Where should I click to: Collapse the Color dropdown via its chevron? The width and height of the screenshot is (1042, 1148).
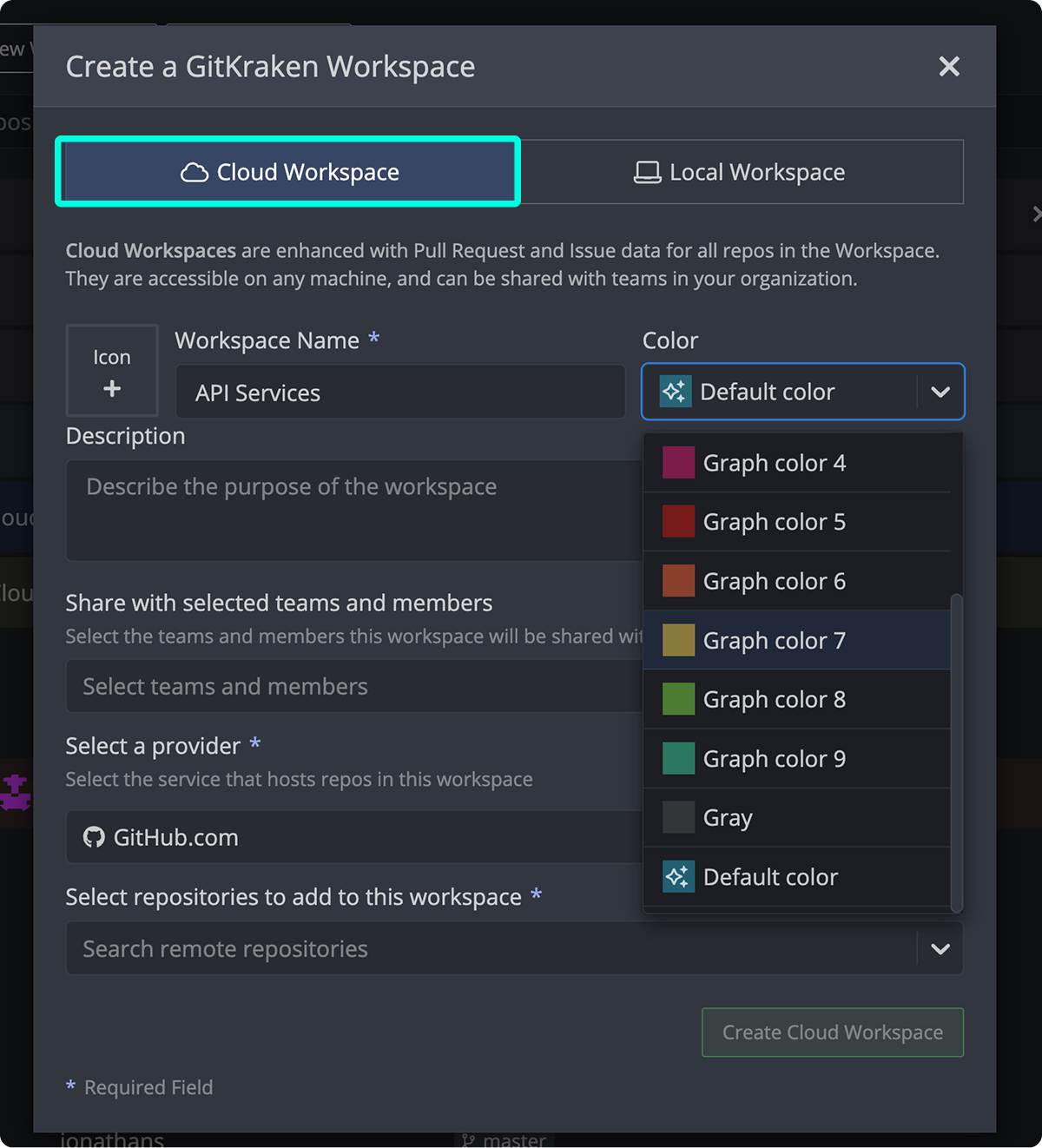coord(941,392)
